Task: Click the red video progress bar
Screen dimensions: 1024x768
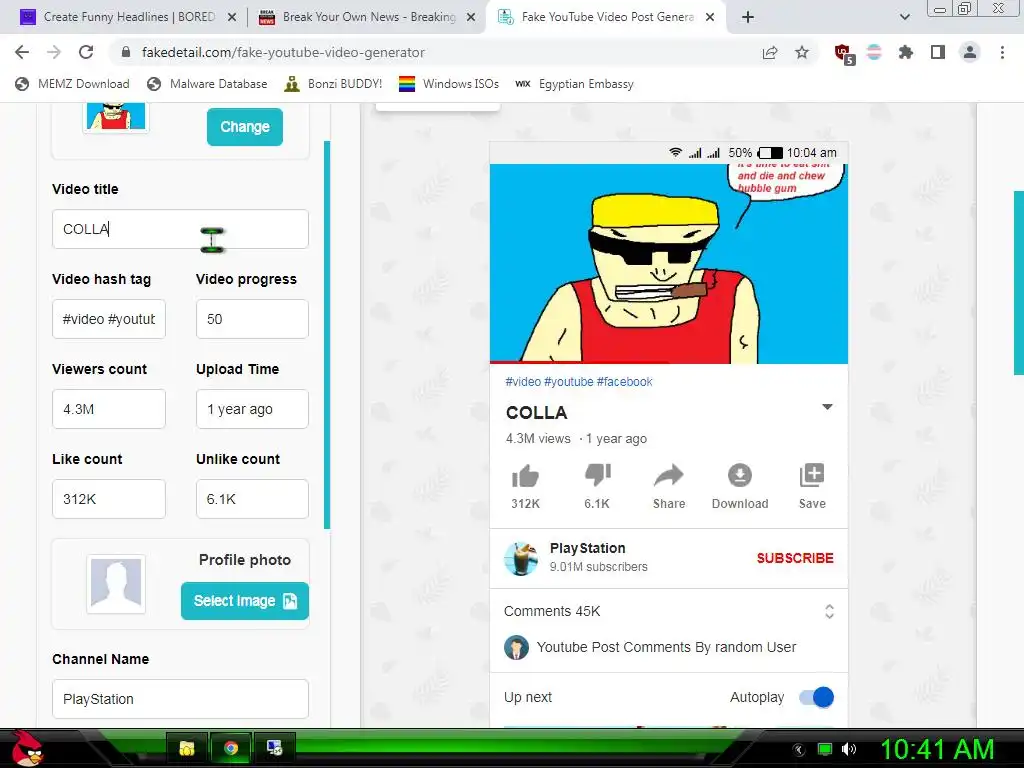Action: [x=579, y=362]
